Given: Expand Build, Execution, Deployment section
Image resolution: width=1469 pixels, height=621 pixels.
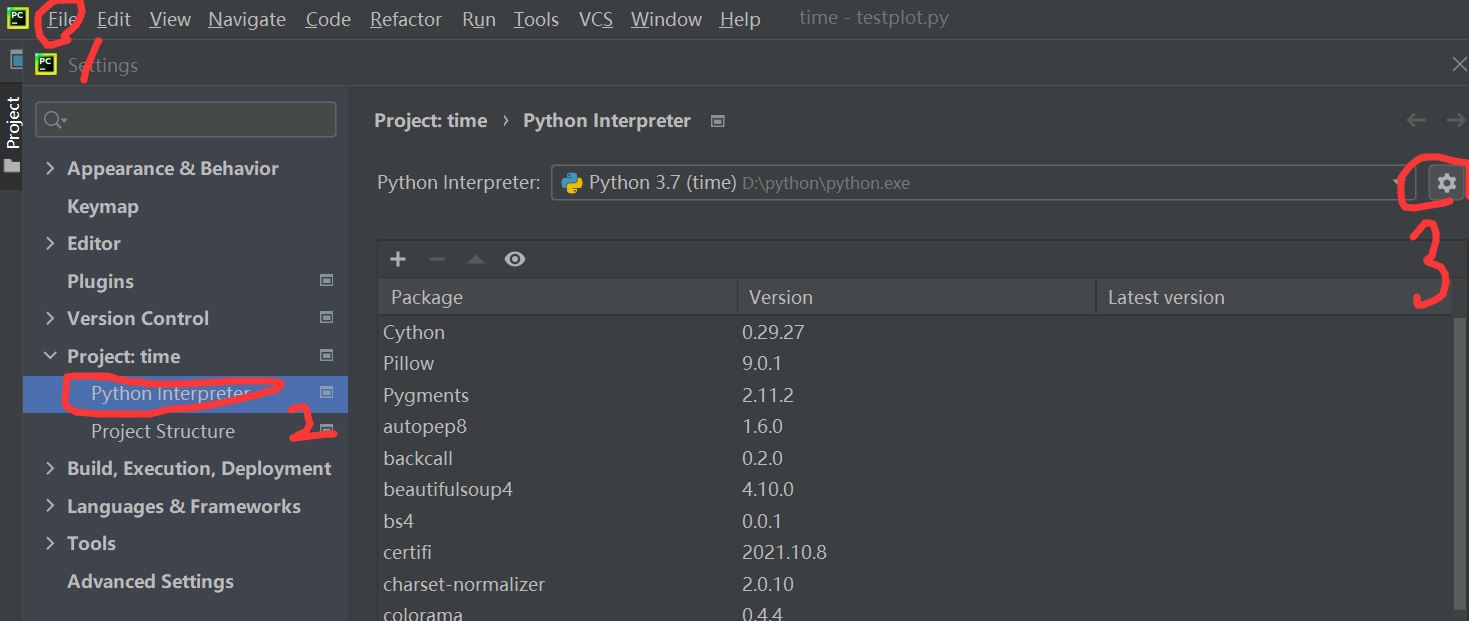Looking at the screenshot, I should click(x=50, y=468).
